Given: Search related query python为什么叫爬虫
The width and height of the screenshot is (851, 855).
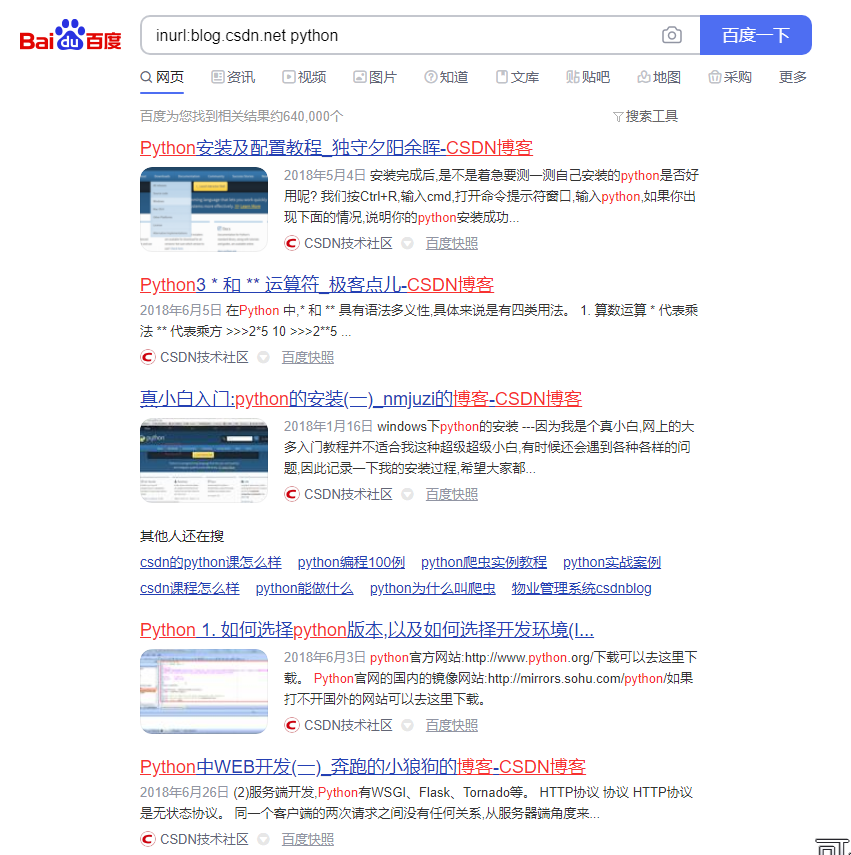Looking at the screenshot, I should [432, 588].
